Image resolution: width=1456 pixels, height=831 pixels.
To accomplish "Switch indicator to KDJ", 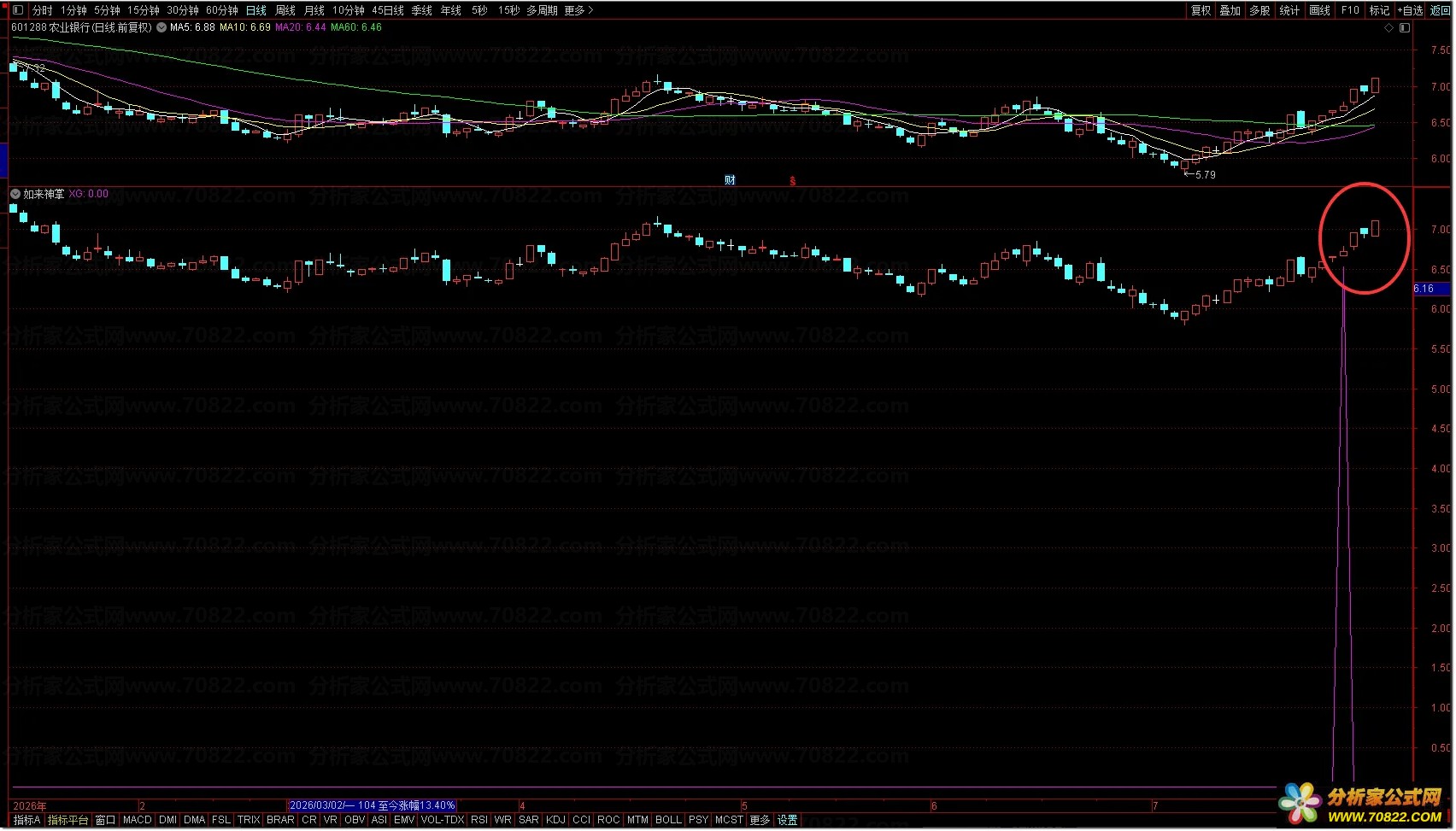I will coord(555,820).
